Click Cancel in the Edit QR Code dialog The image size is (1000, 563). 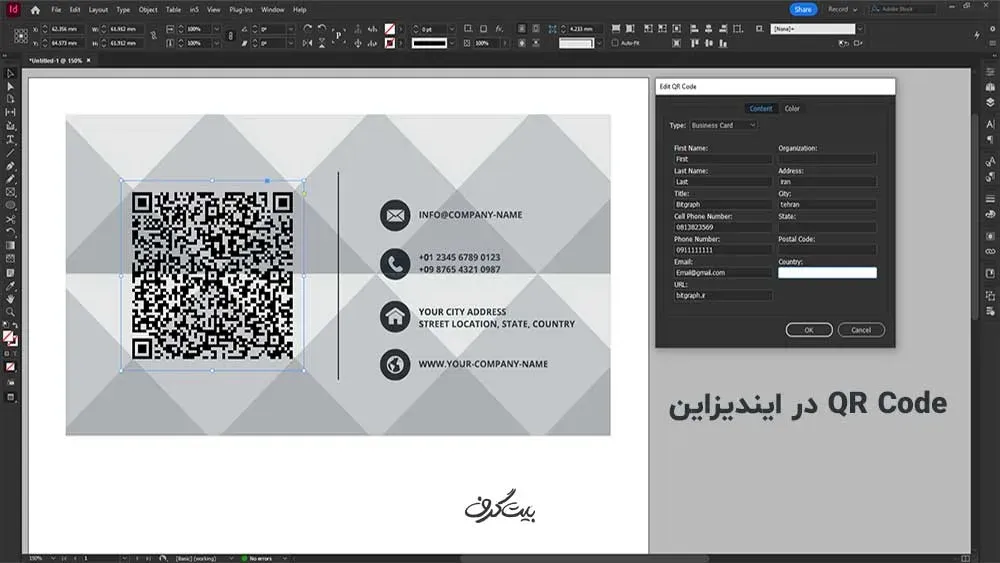click(861, 330)
